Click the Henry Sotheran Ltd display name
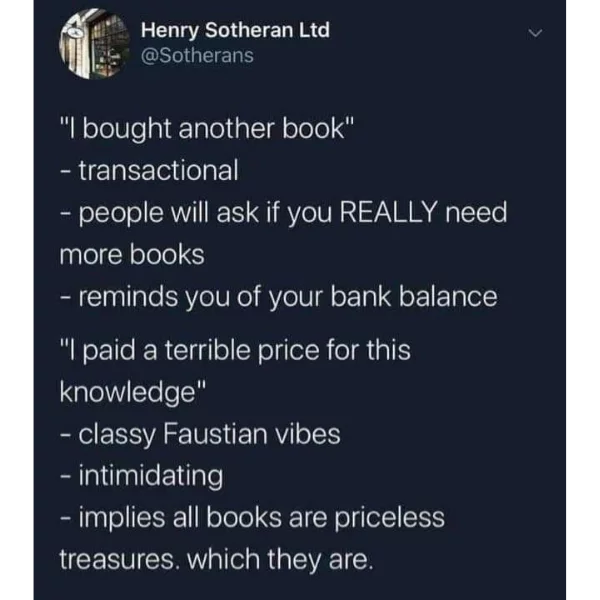Screen dimensions: 600x600 [235, 31]
